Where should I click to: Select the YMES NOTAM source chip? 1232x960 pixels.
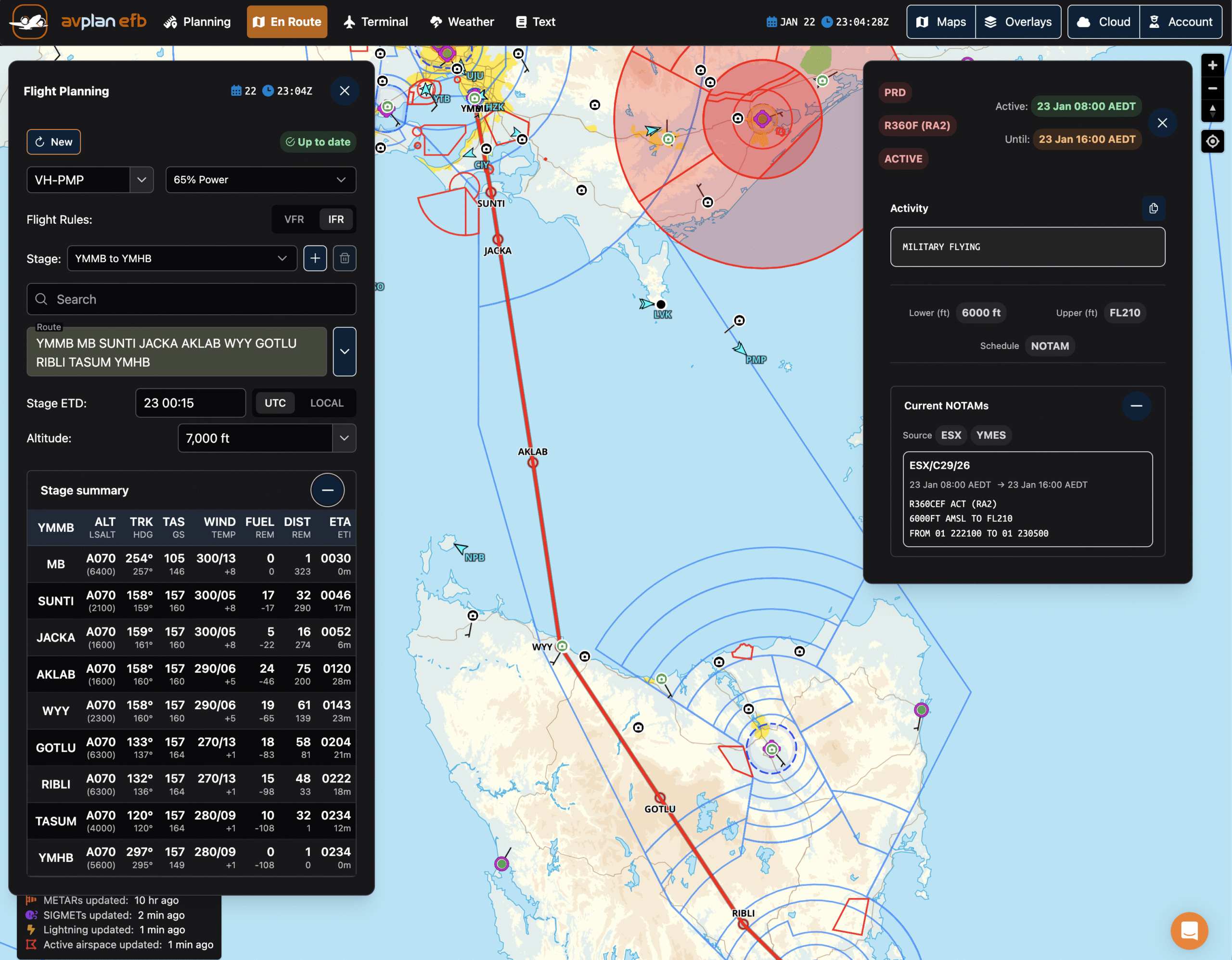[x=990, y=435]
